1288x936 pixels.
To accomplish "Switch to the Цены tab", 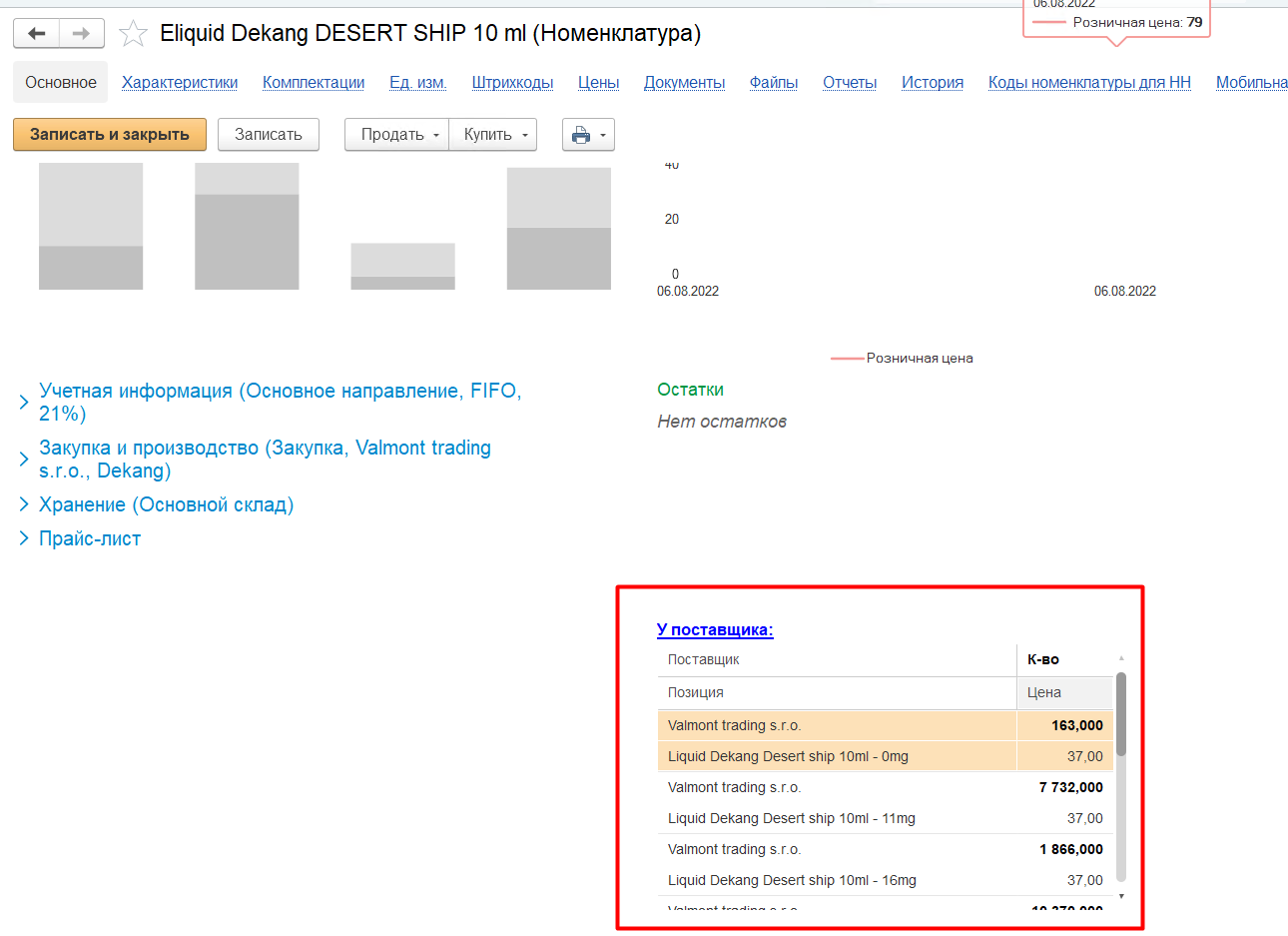I will (598, 83).
